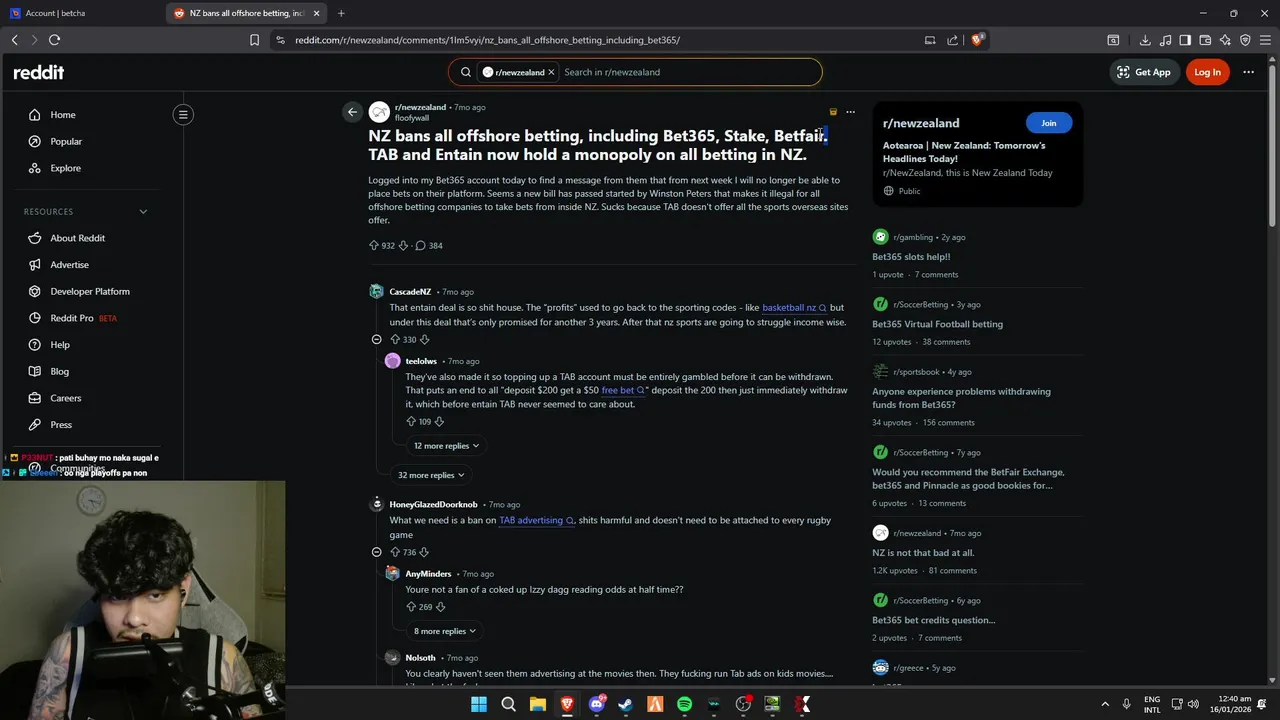Toggle the browser sidebar panel
This screenshot has width=1280, height=720.
tap(1185, 40)
